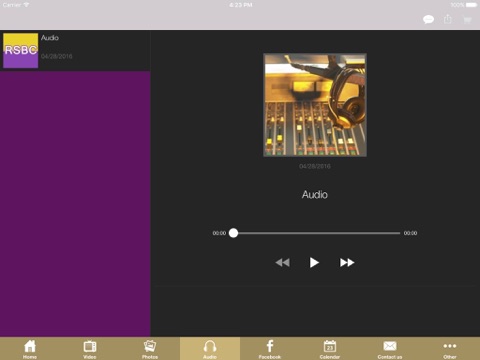Start playback with the play button
Viewport: 480px width, 360px height.
[x=314, y=263]
